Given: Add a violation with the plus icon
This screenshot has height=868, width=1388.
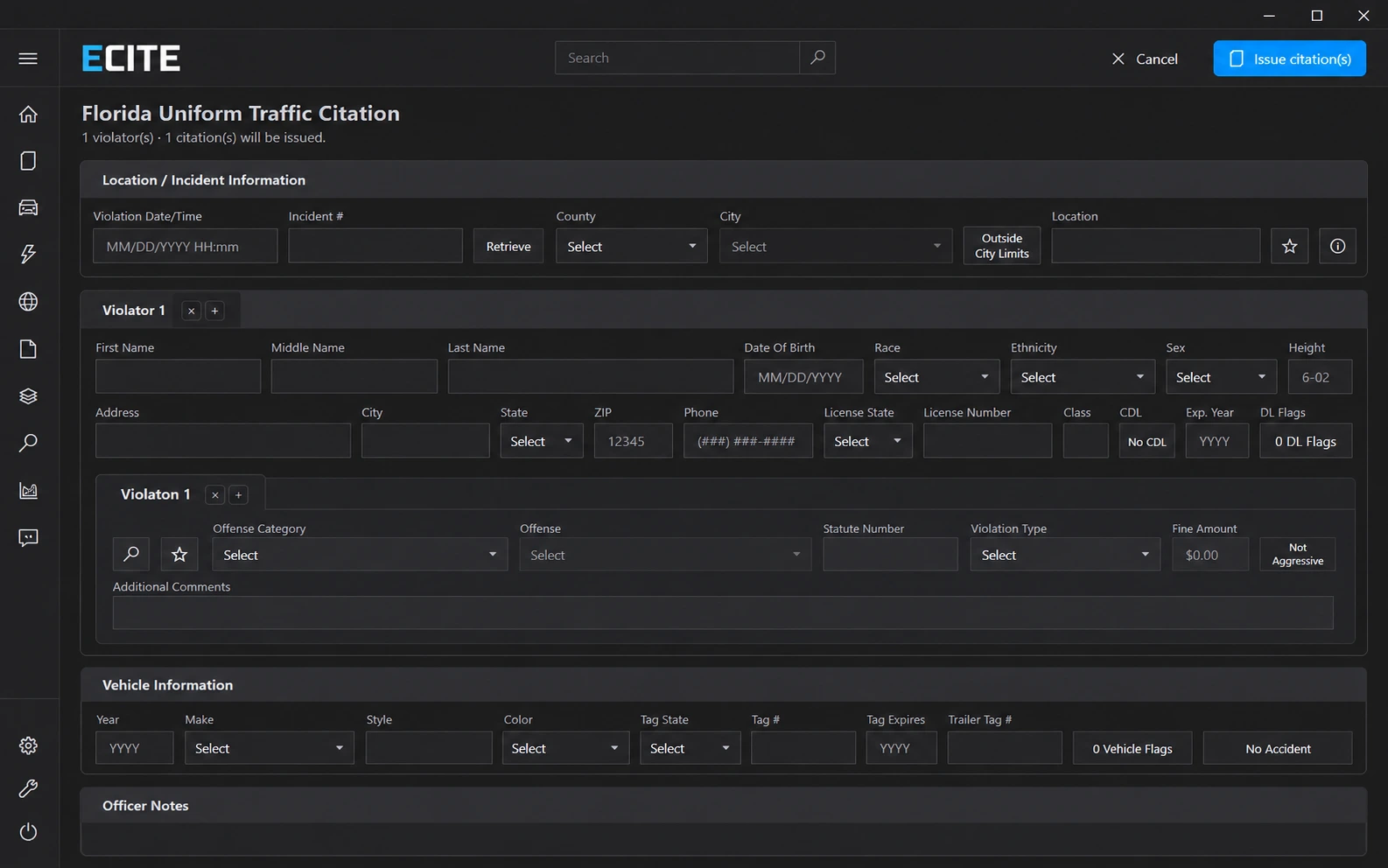Looking at the screenshot, I should click(x=238, y=495).
